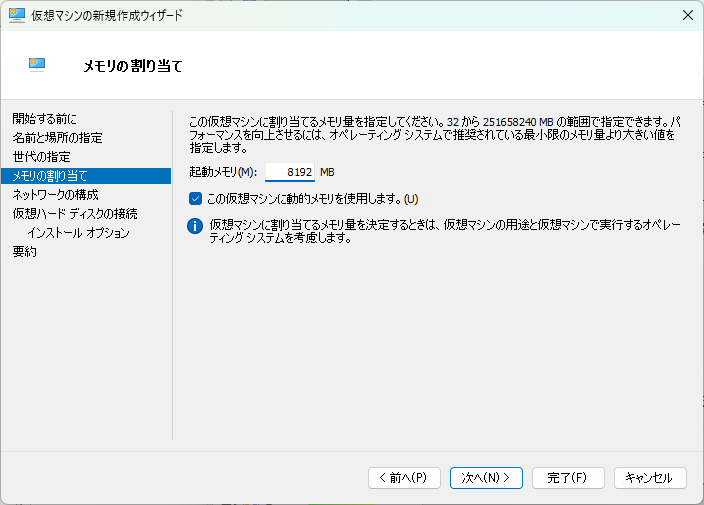Click the 起動メモリ input field showing 8192
The image size is (704, 505).
290,172
